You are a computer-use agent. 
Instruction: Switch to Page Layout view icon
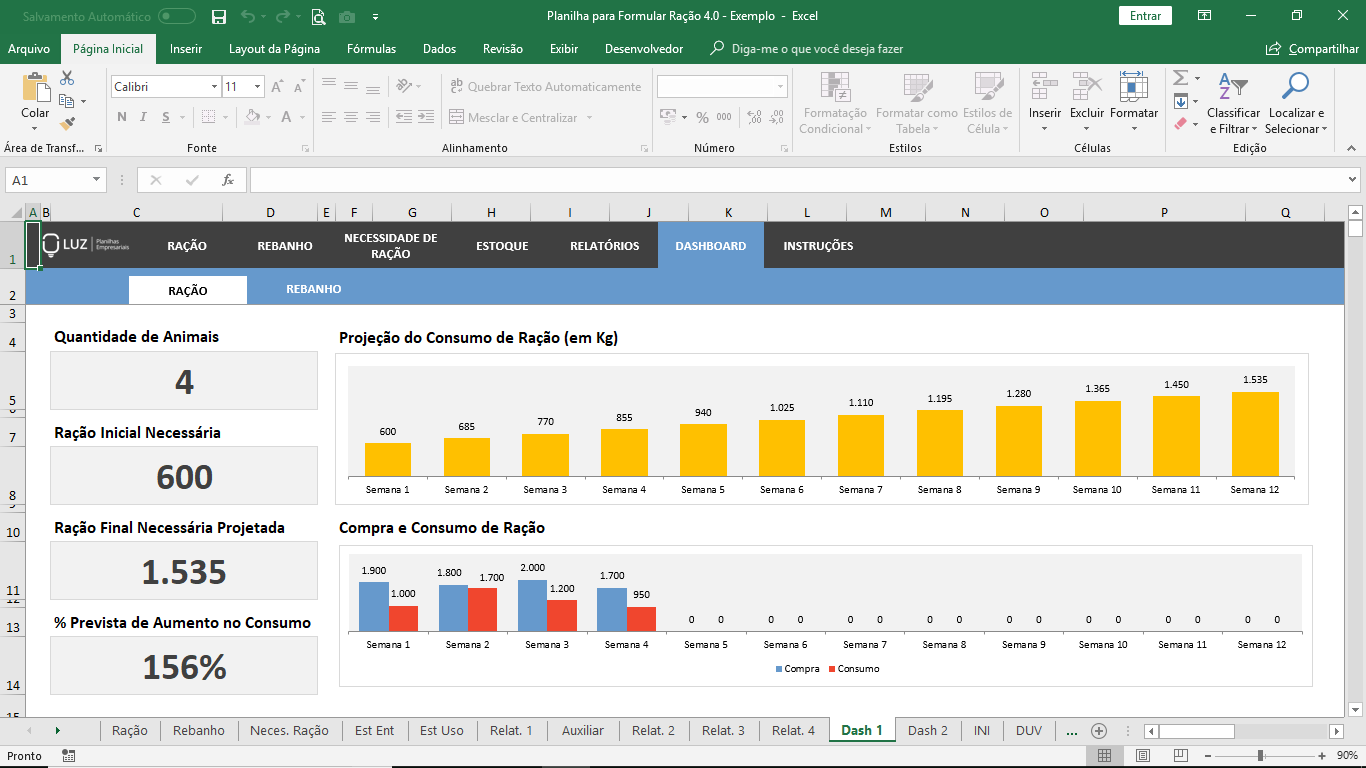point(1143,756)
